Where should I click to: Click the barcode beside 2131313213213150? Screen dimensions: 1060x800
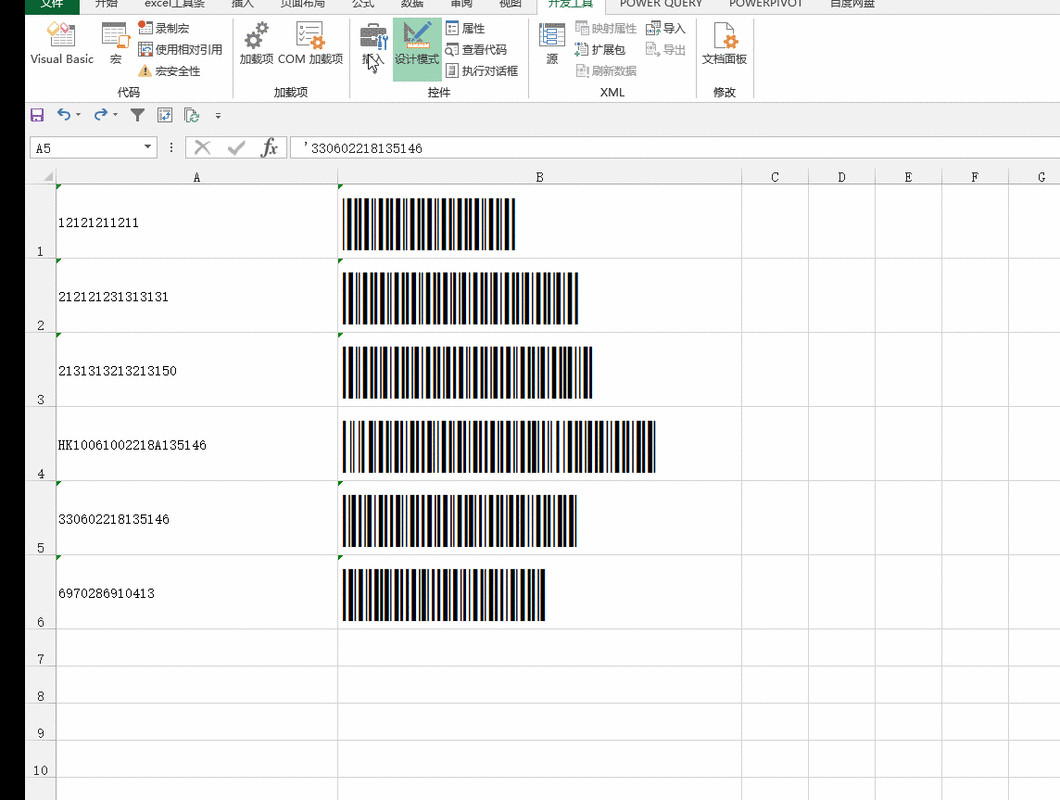click(x=467, y=373)
